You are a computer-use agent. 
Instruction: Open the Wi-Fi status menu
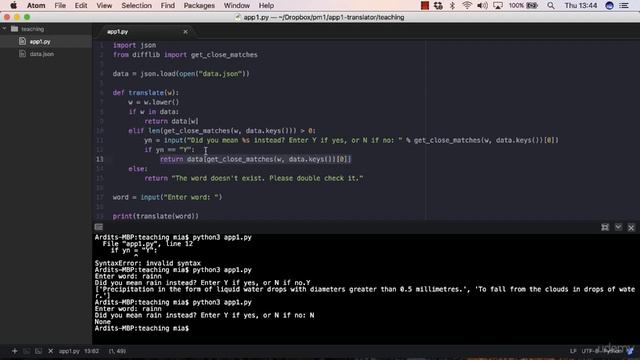click(x=467, y=6)
